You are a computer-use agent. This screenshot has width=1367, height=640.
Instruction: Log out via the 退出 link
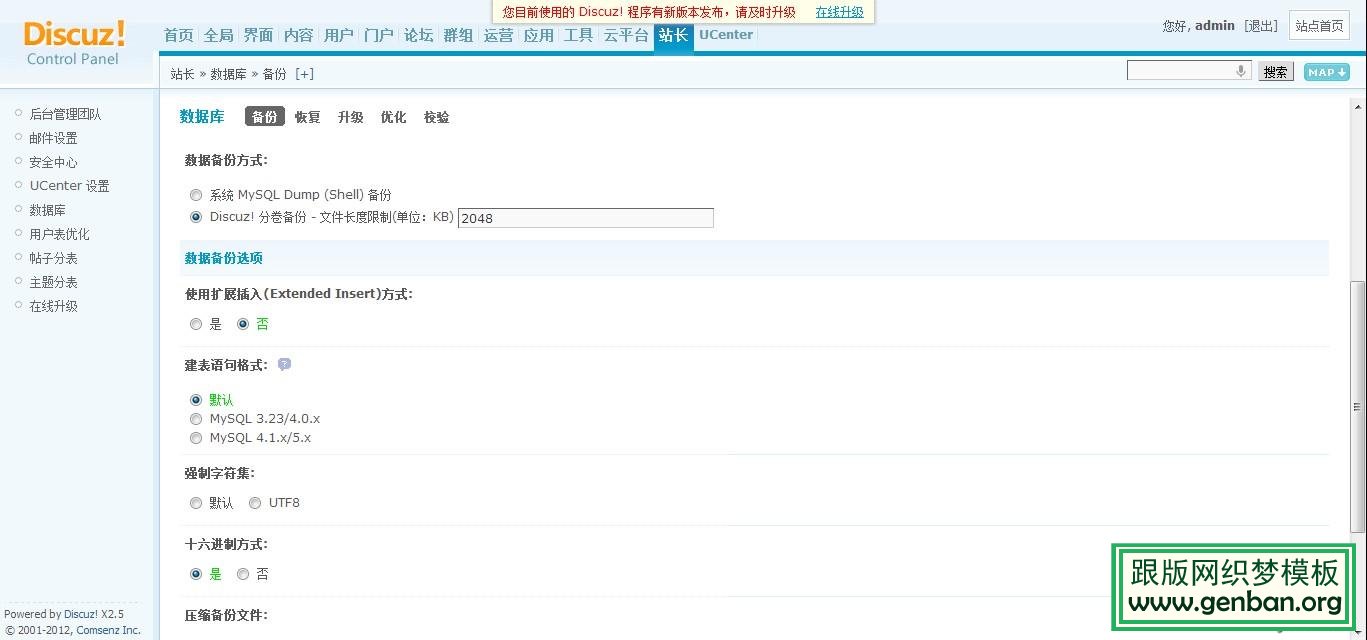coord(1261,26)
